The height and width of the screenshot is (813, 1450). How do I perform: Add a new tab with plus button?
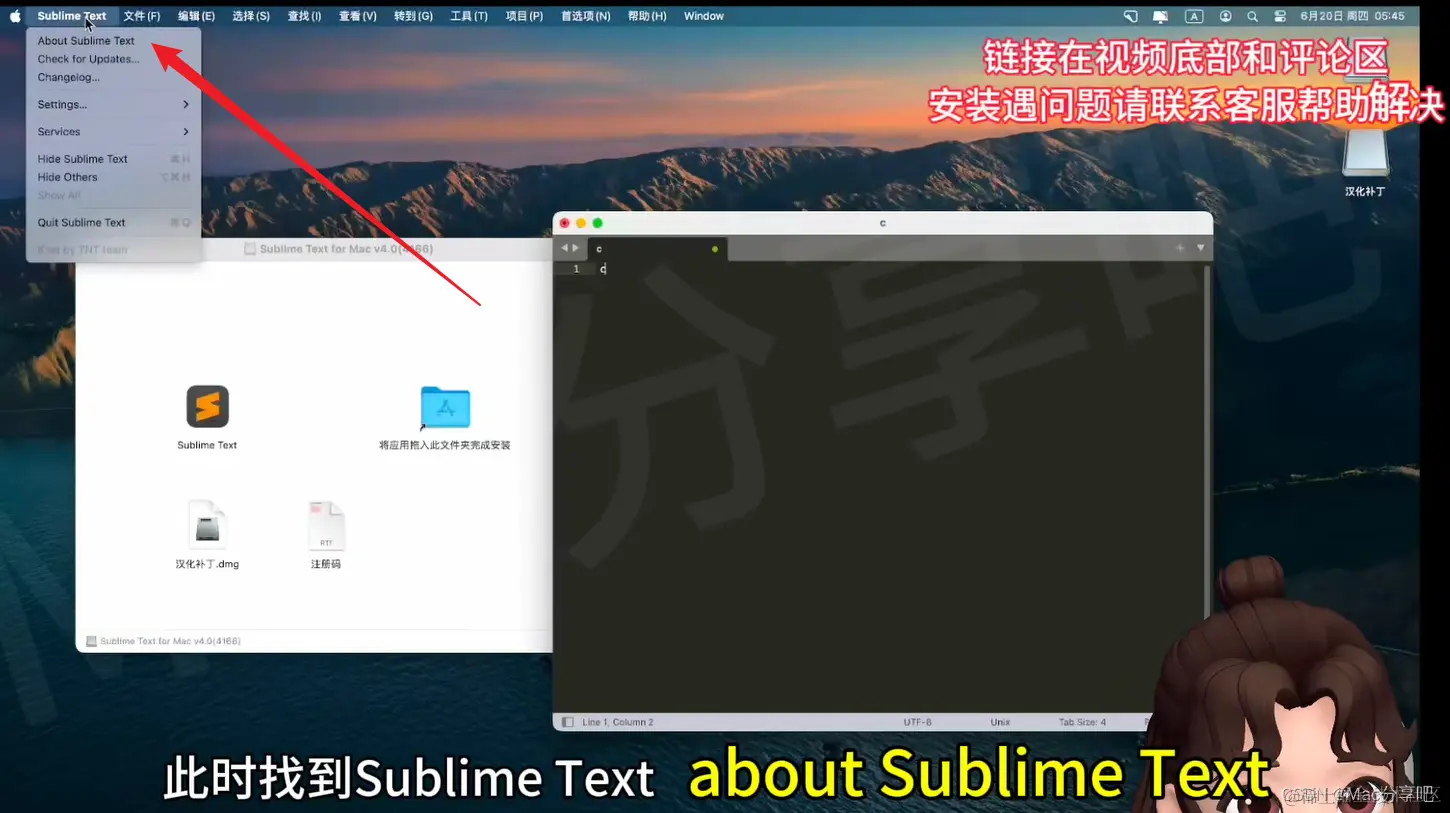(x=1180, y=248)
